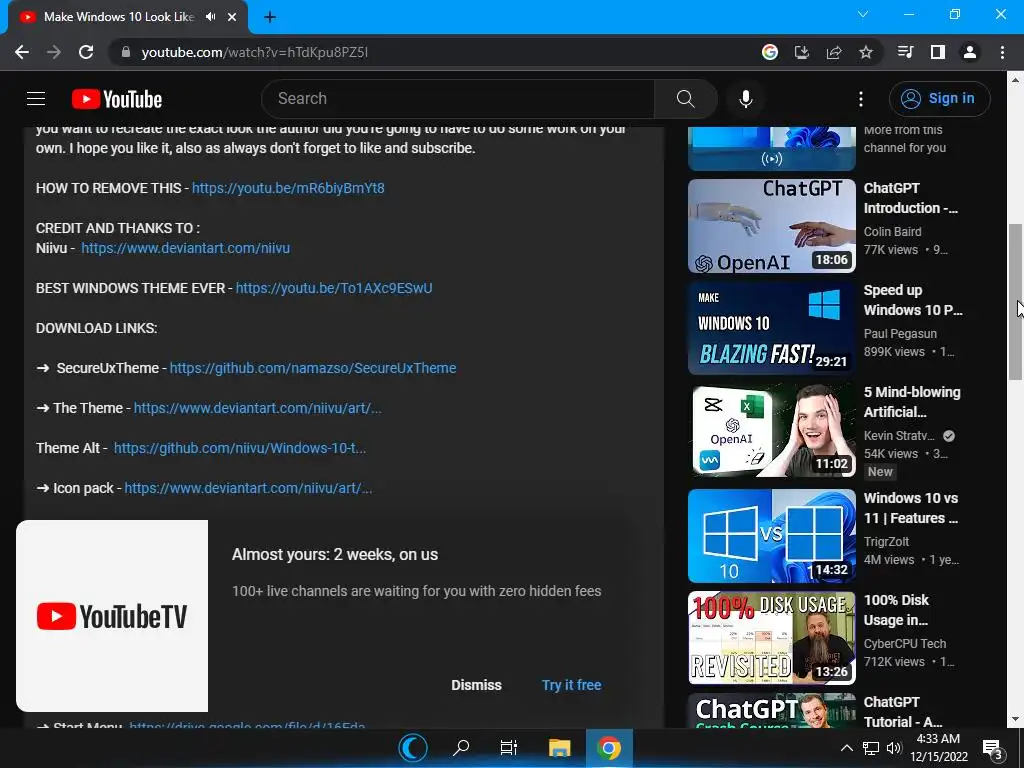Mute the tab via speaker icon
This screenshot has height=768, width=1024.
(x=210, y=17)
